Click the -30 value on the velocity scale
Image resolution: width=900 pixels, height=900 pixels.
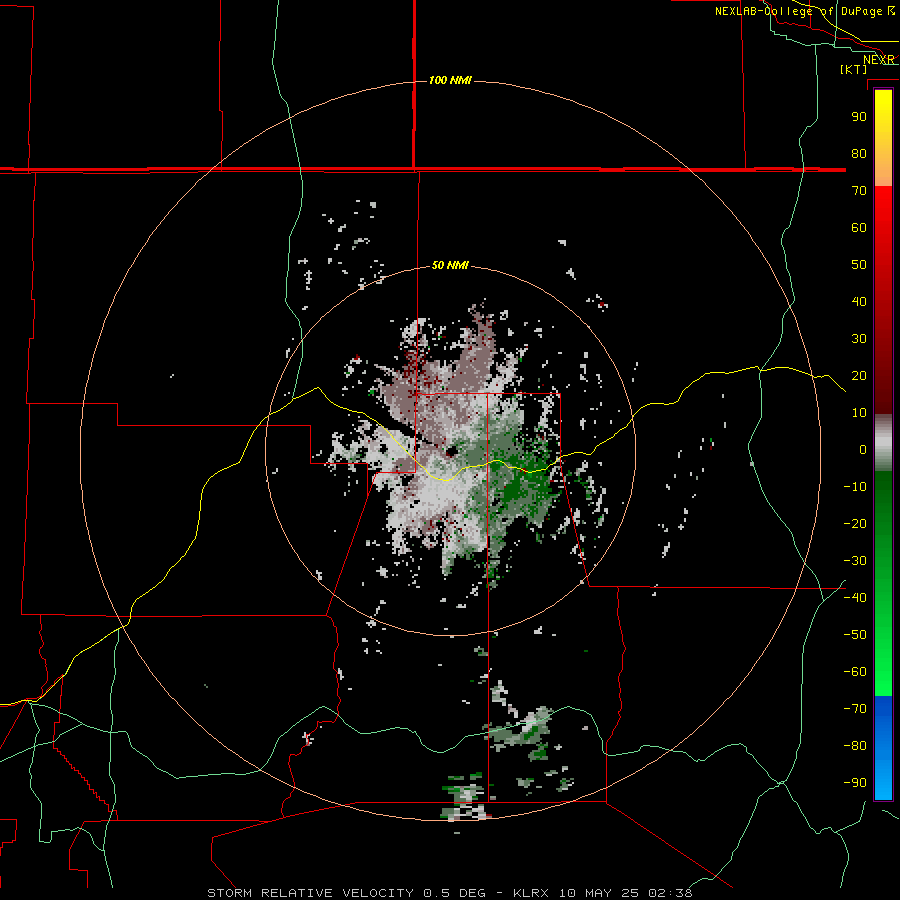point(855,561)
